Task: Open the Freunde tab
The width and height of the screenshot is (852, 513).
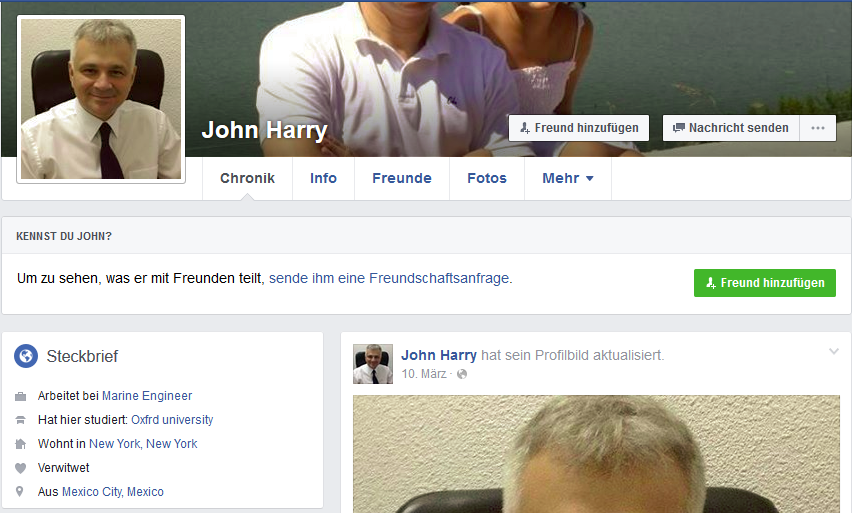Action: [x=402, y=178]
